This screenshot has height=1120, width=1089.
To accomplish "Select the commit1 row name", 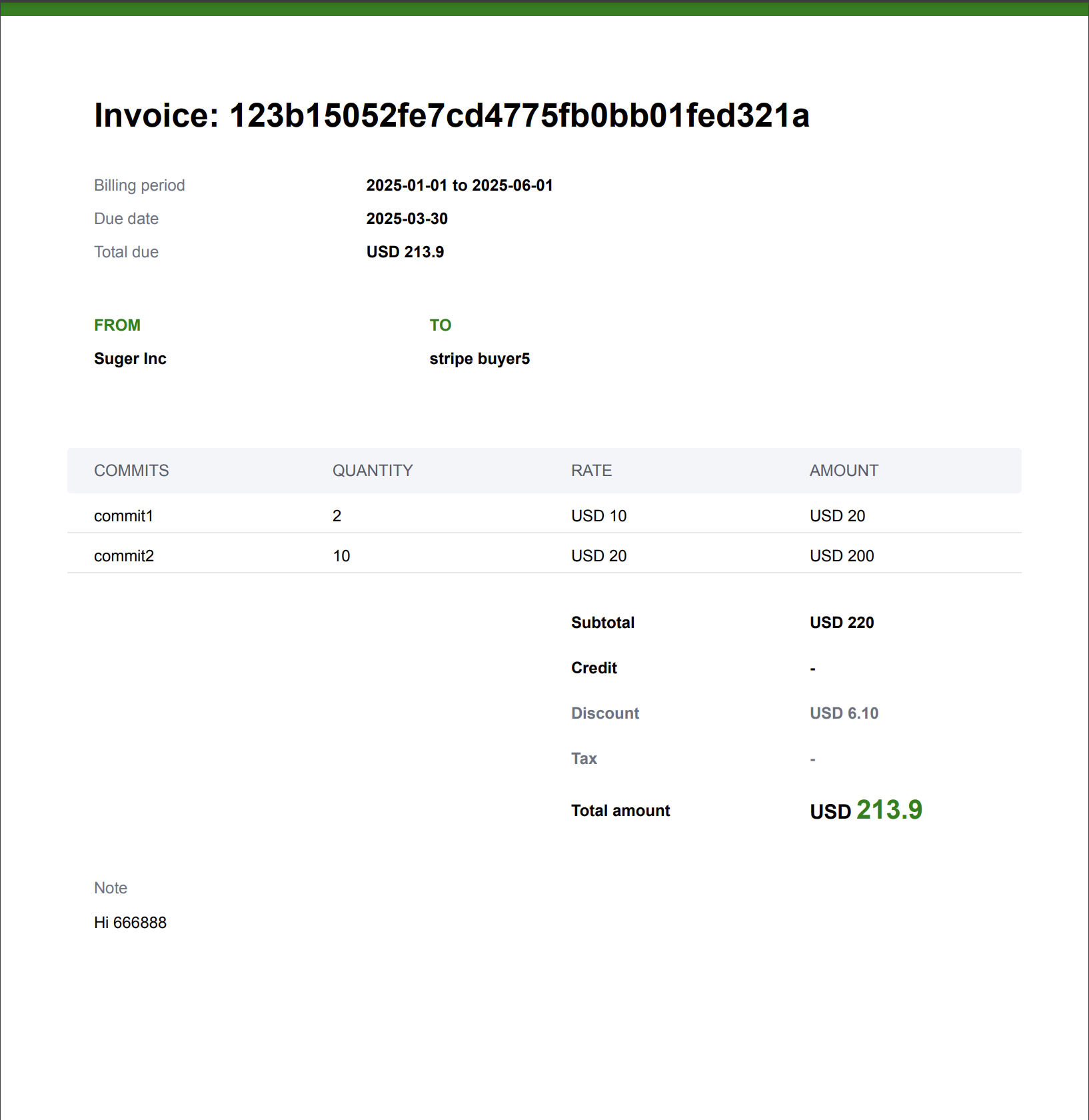I will pos(123,516).
